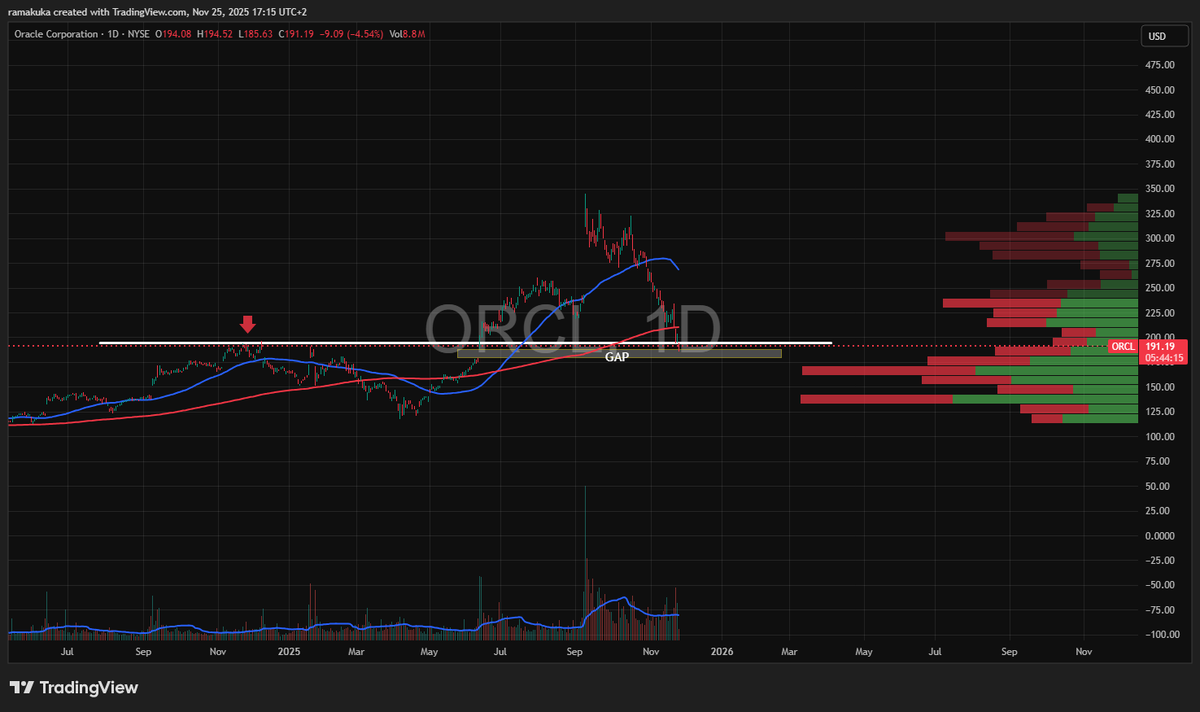Click the 2026 label on the time axis

coord(722,651)
